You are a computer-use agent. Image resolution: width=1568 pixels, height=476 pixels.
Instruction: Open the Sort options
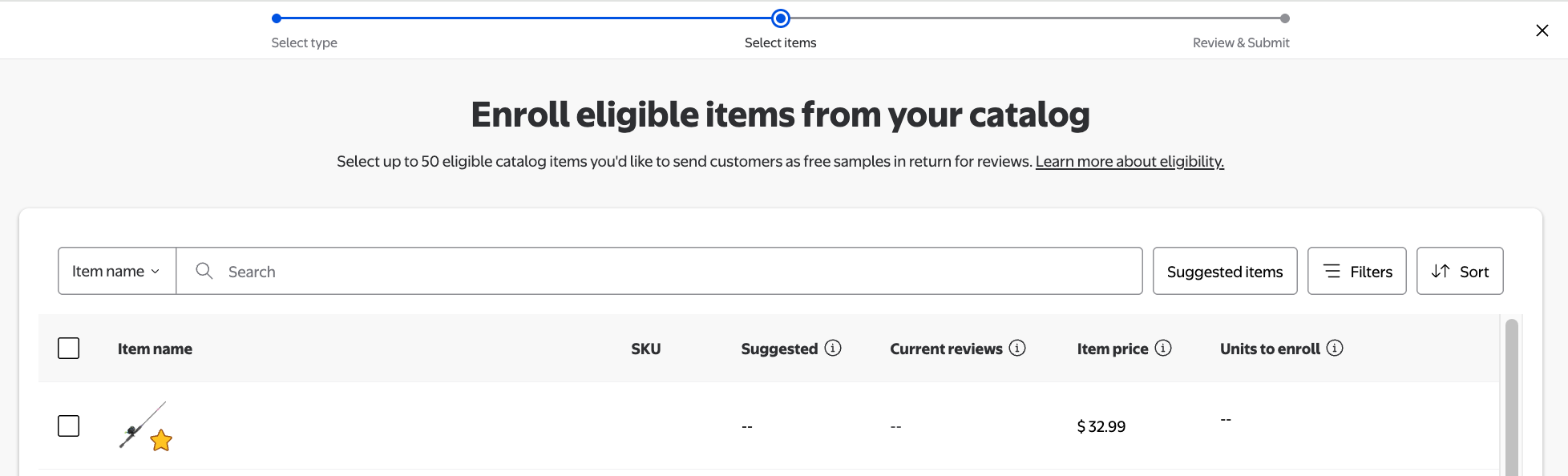point(1460,271)
